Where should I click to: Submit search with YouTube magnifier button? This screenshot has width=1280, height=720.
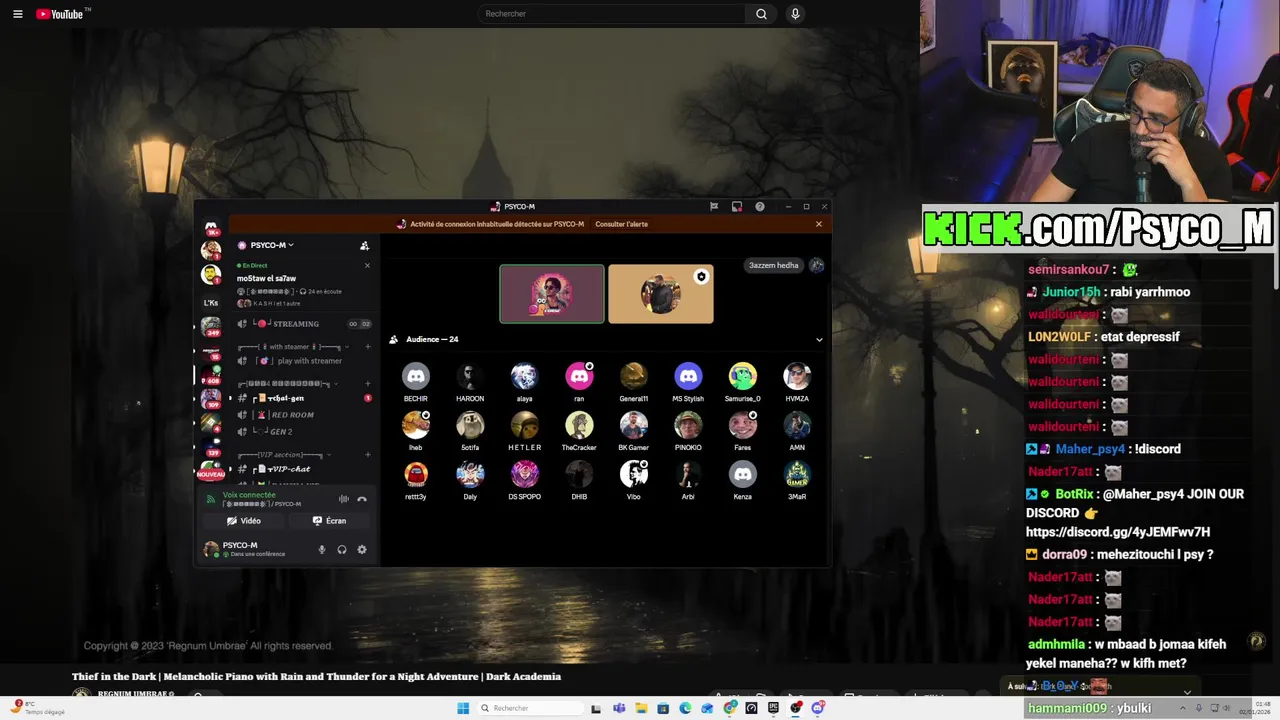point(761,14)
